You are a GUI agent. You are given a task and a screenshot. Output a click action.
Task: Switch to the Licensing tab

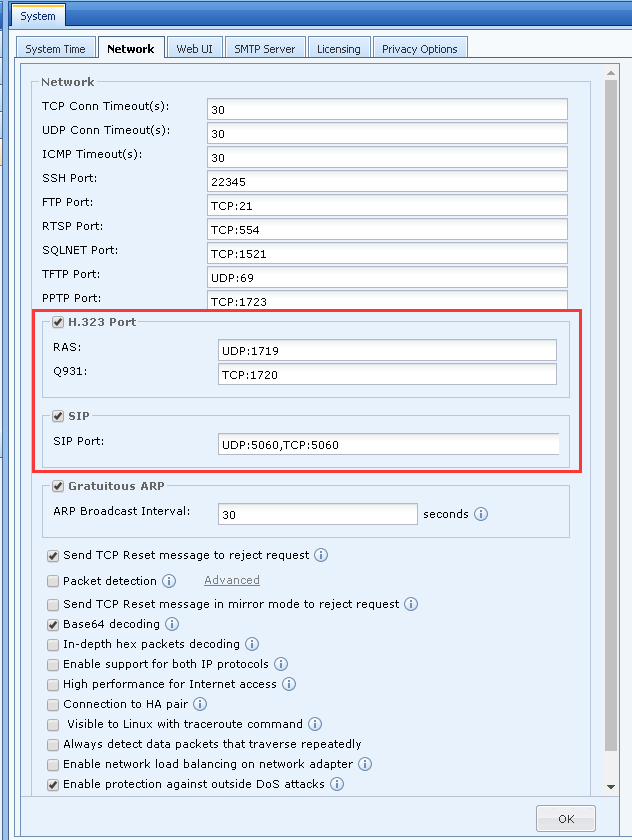click(x=338, y=49)
